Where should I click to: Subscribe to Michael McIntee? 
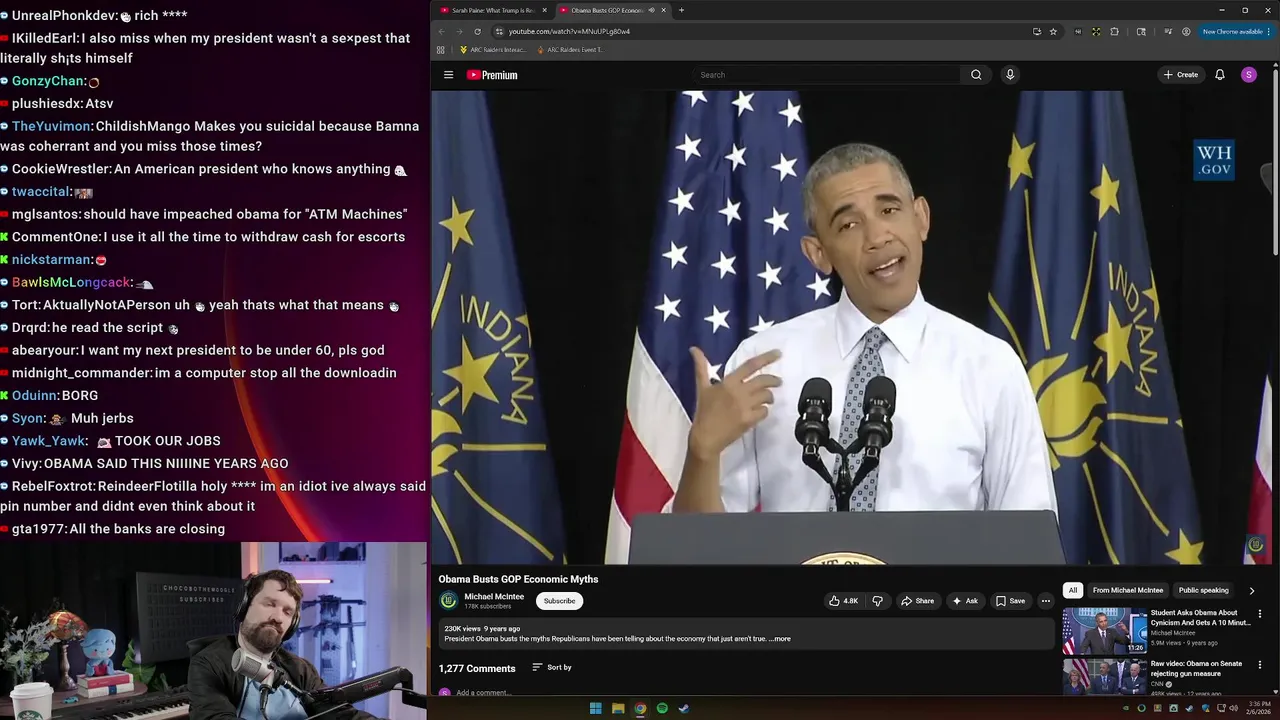559,601
